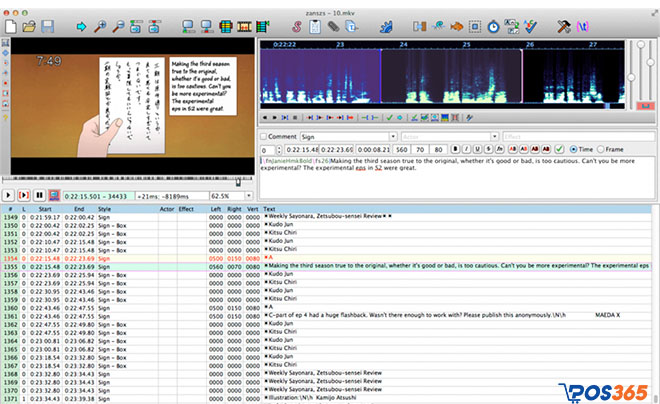The image size is (660, 404).
Task: Toggle the Comment checkbox
Action: (264, 136)
